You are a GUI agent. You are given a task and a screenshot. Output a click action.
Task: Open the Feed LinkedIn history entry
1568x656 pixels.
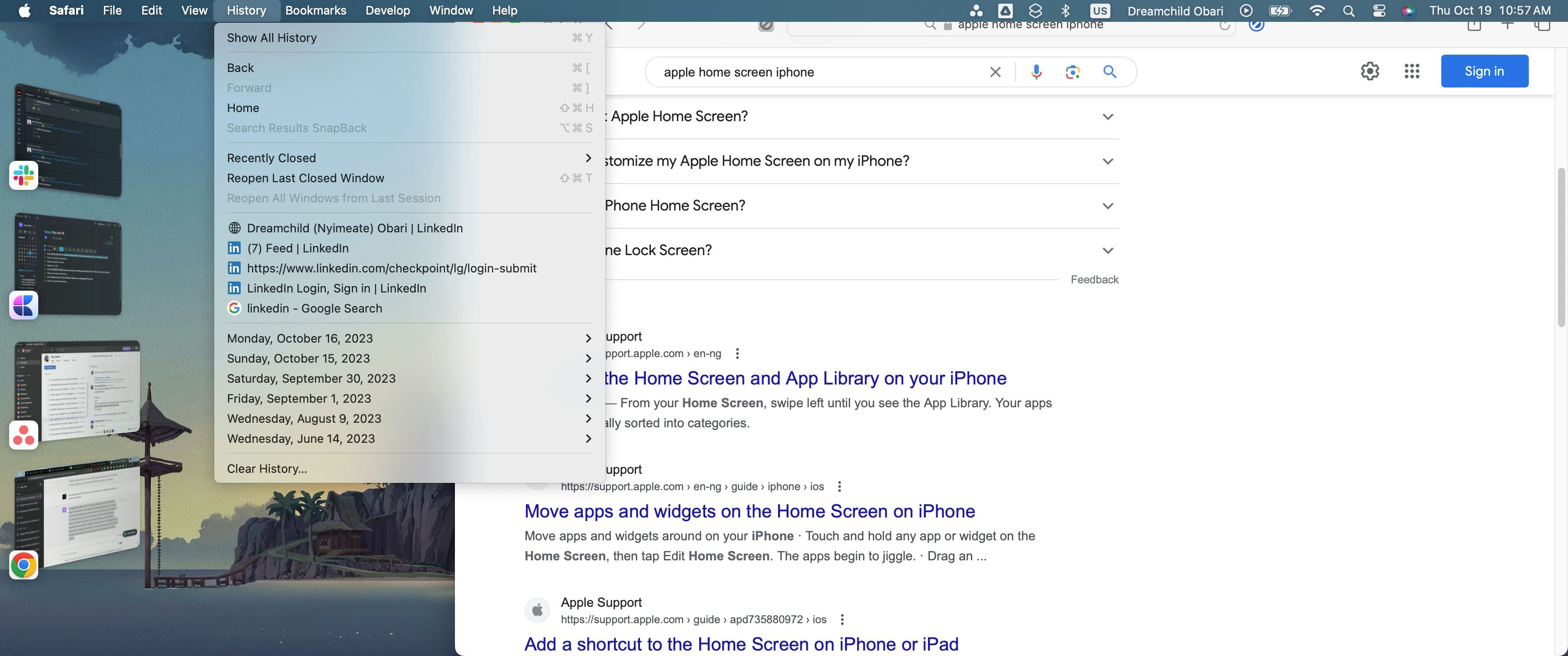pos(298,248)
